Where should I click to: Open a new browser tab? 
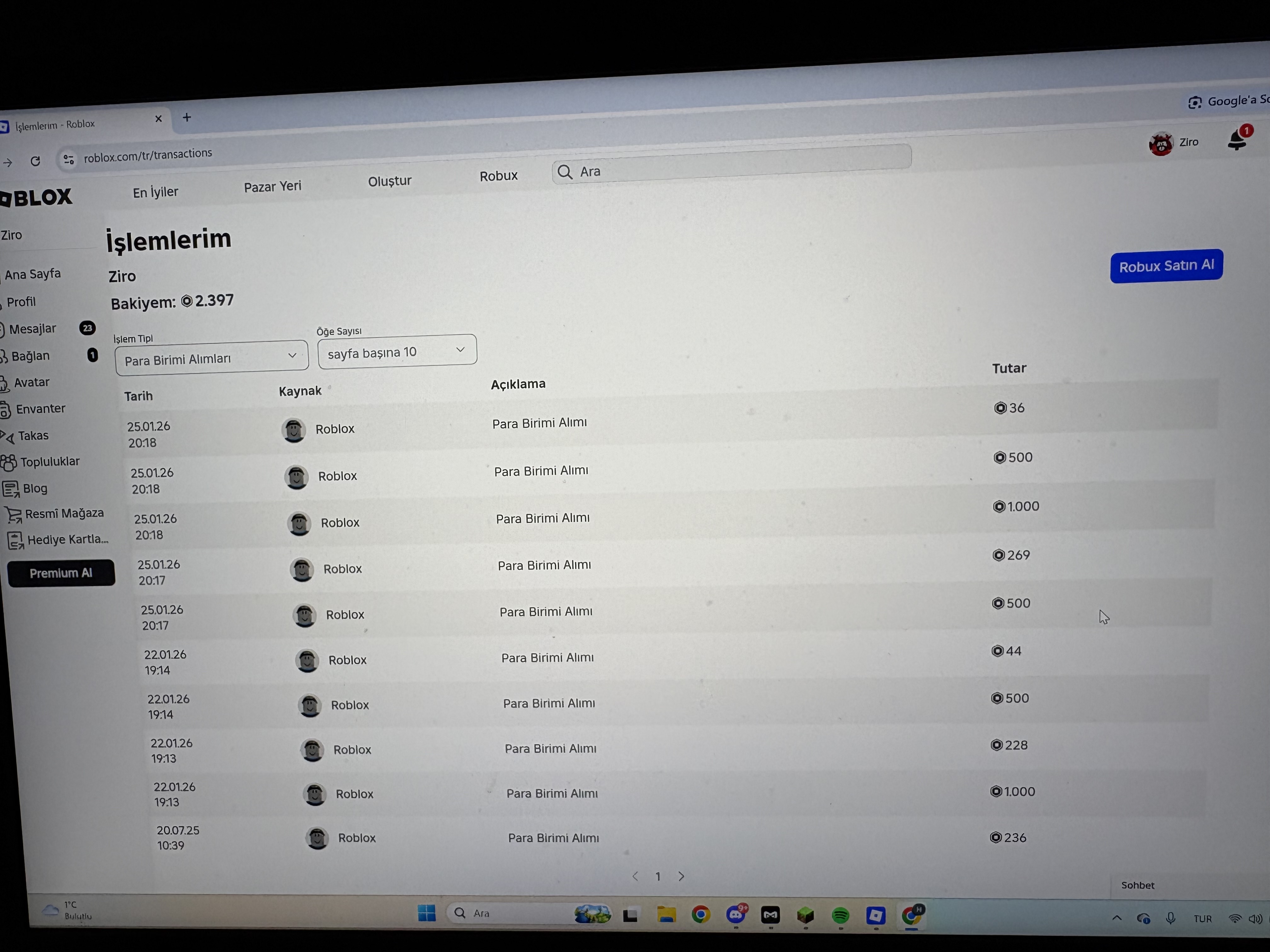[x=186, y=118]
